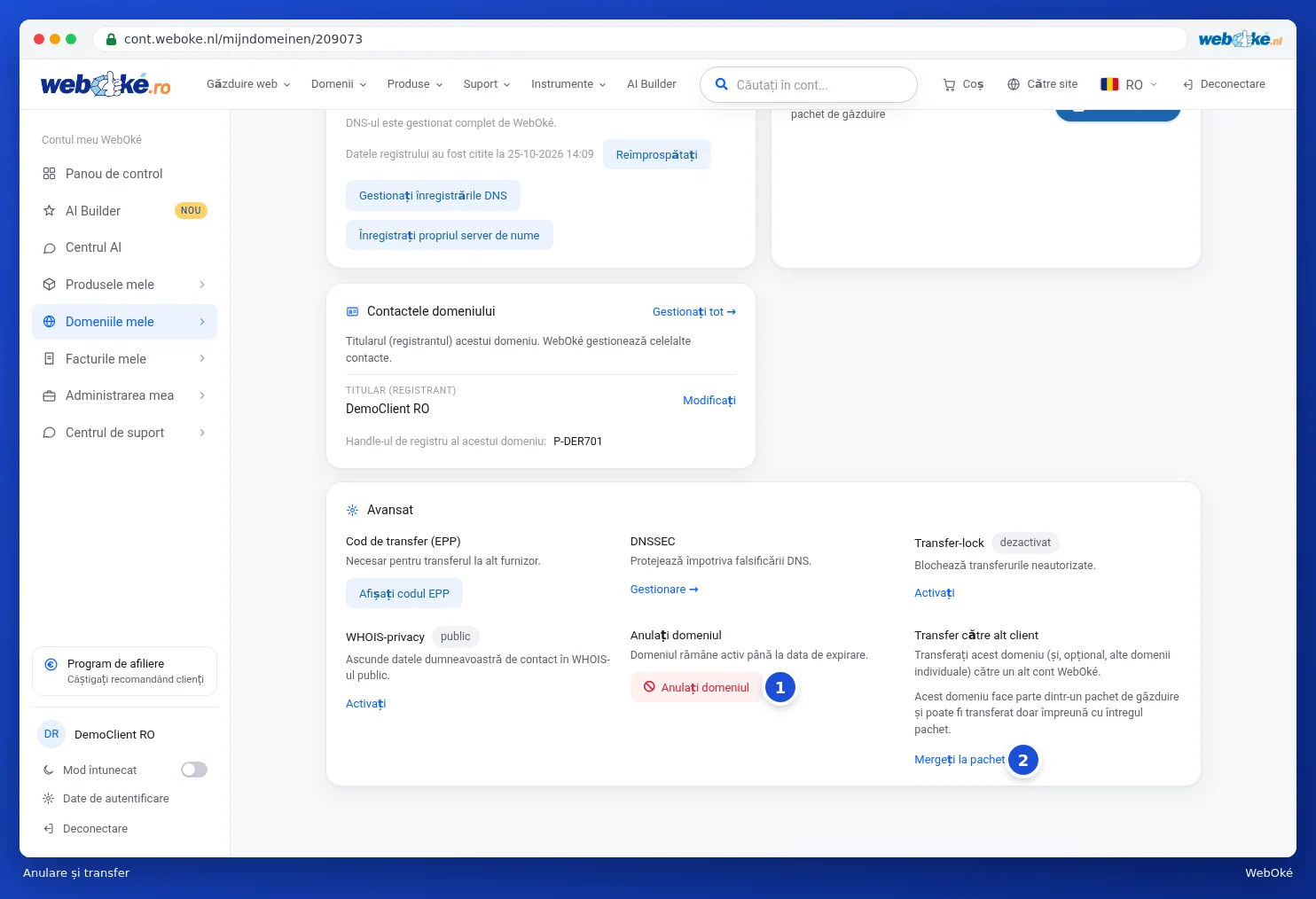
Task: Click the WebOké.nl logo in browser bar
Action: [1240, 39]
